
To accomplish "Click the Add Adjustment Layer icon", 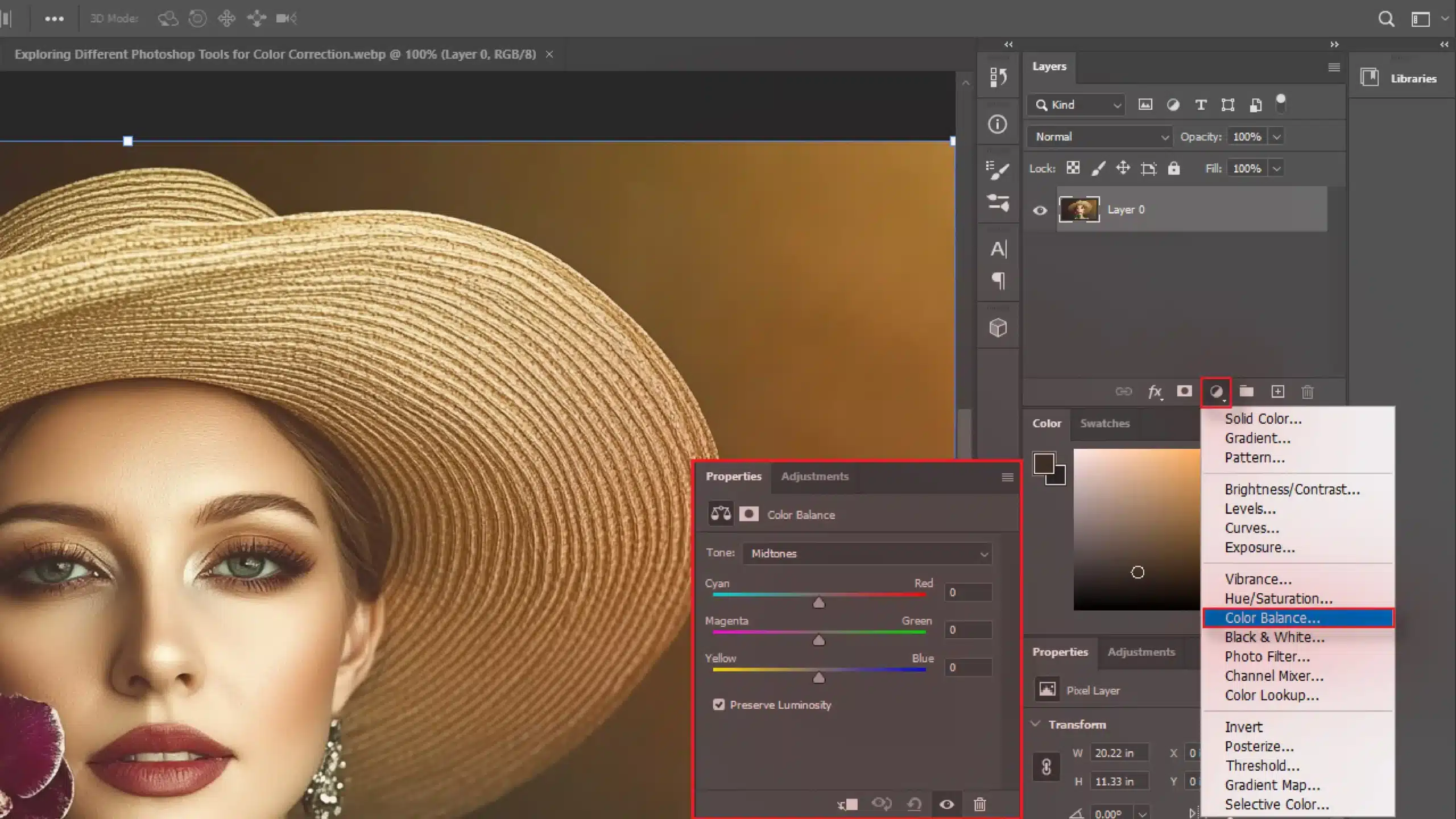I will pyautogui.click(x=1216, y=391).
